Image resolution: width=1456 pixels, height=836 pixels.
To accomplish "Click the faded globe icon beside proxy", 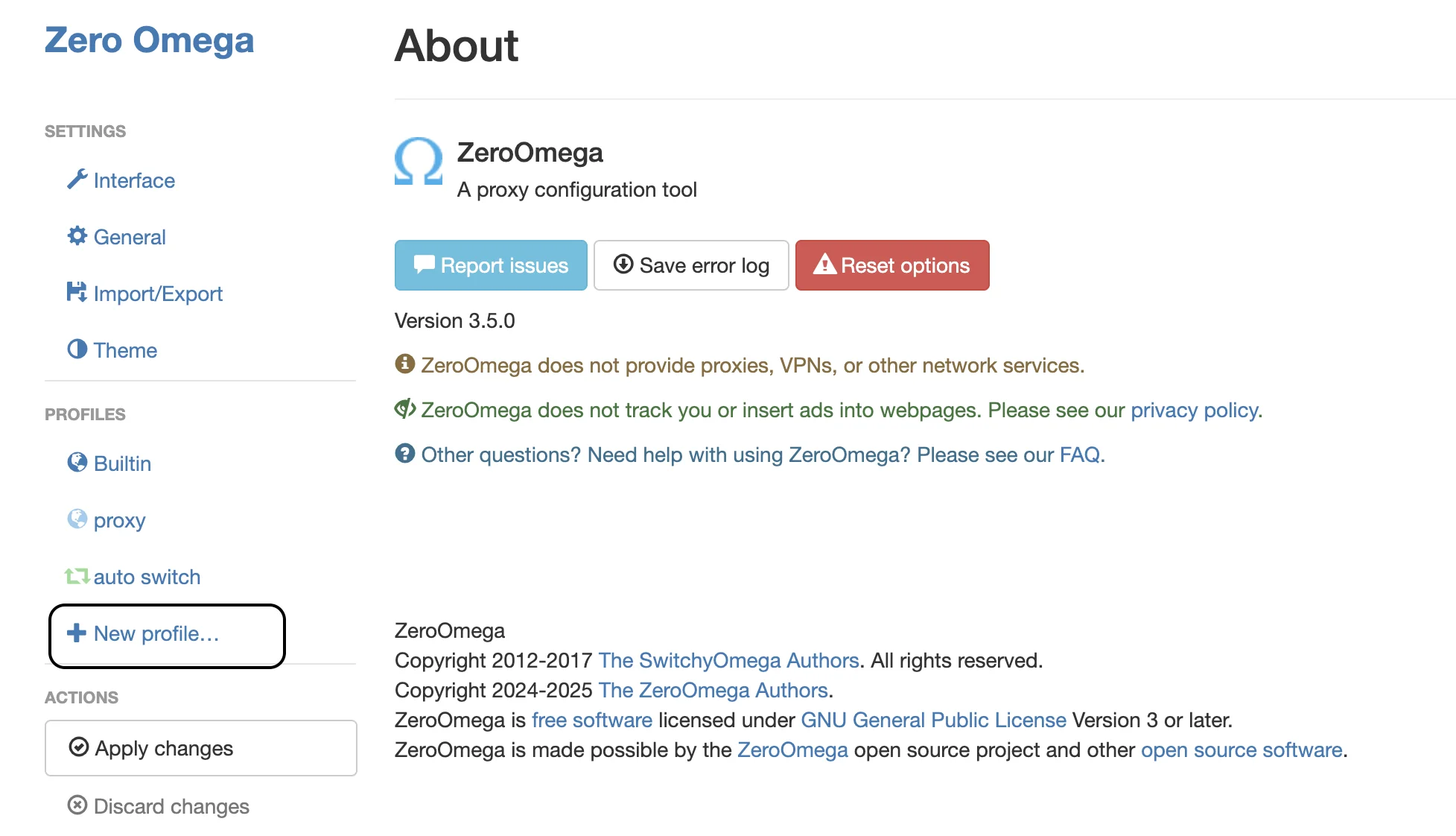I will click(x=77, y=519).
